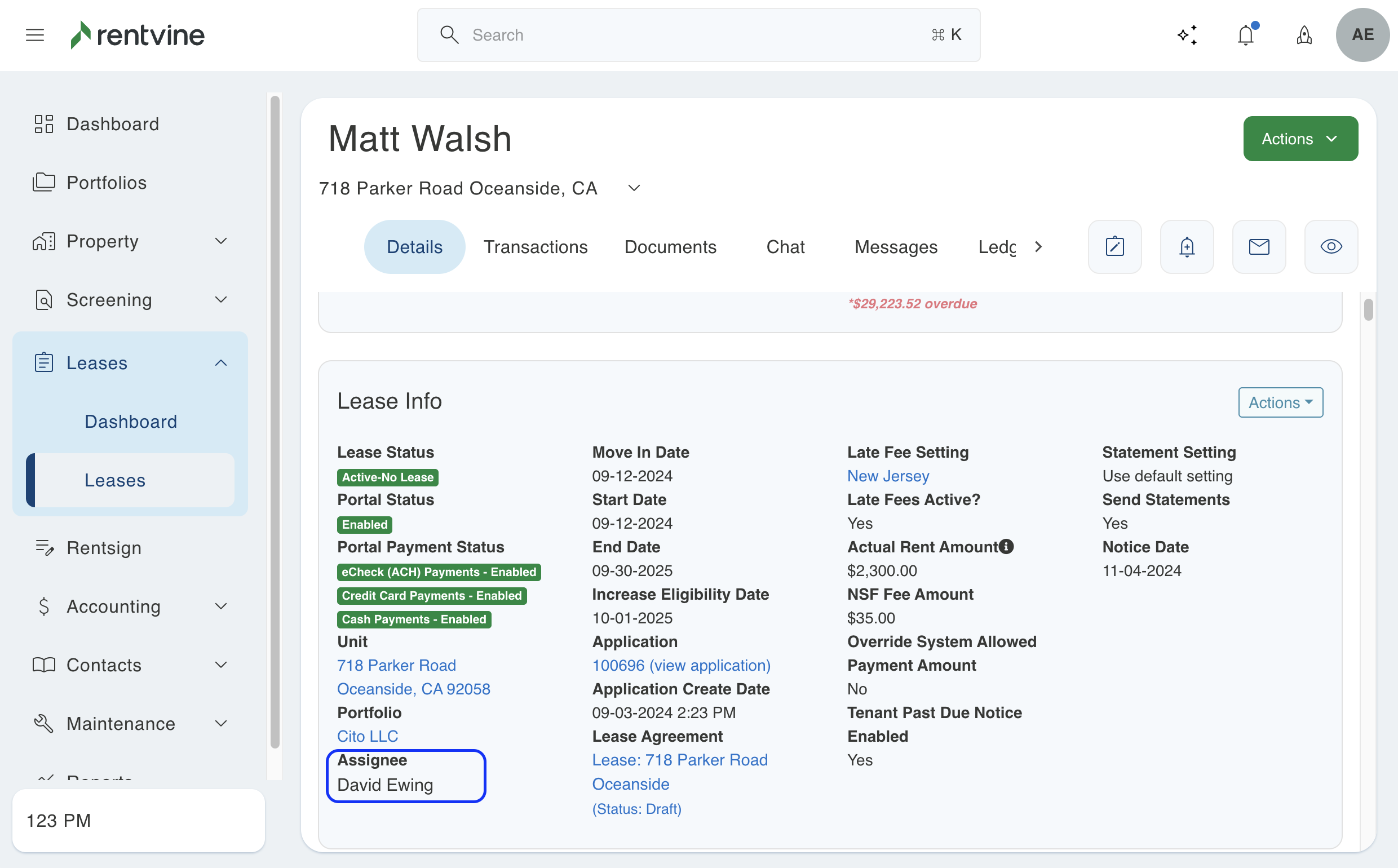The height and width of the screenshot is (868, 1398).
Task: Open the 718 Parker Road address dropdown
Action: point(634,188)
